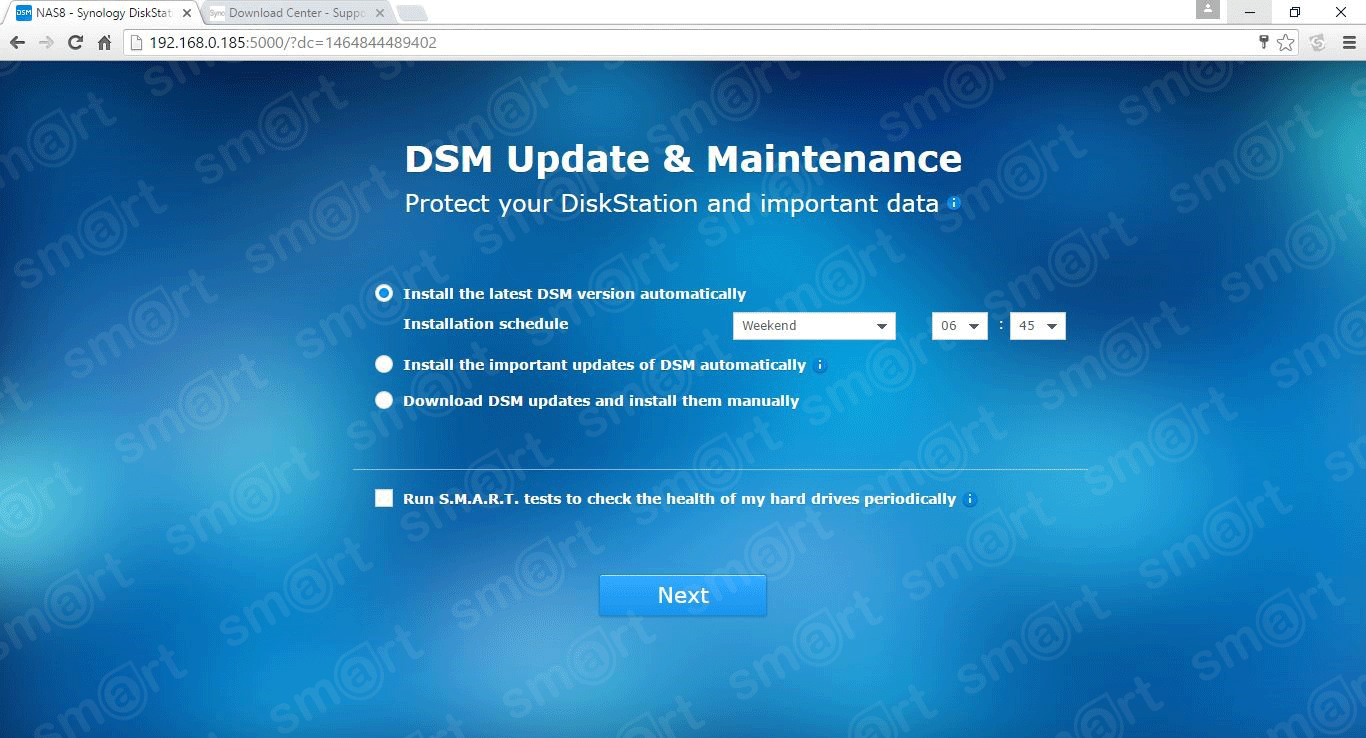This screenshot has height=738, width=1366.
Task: Choose Download DSM updates and install manually
Action: [x=384, y=400]
